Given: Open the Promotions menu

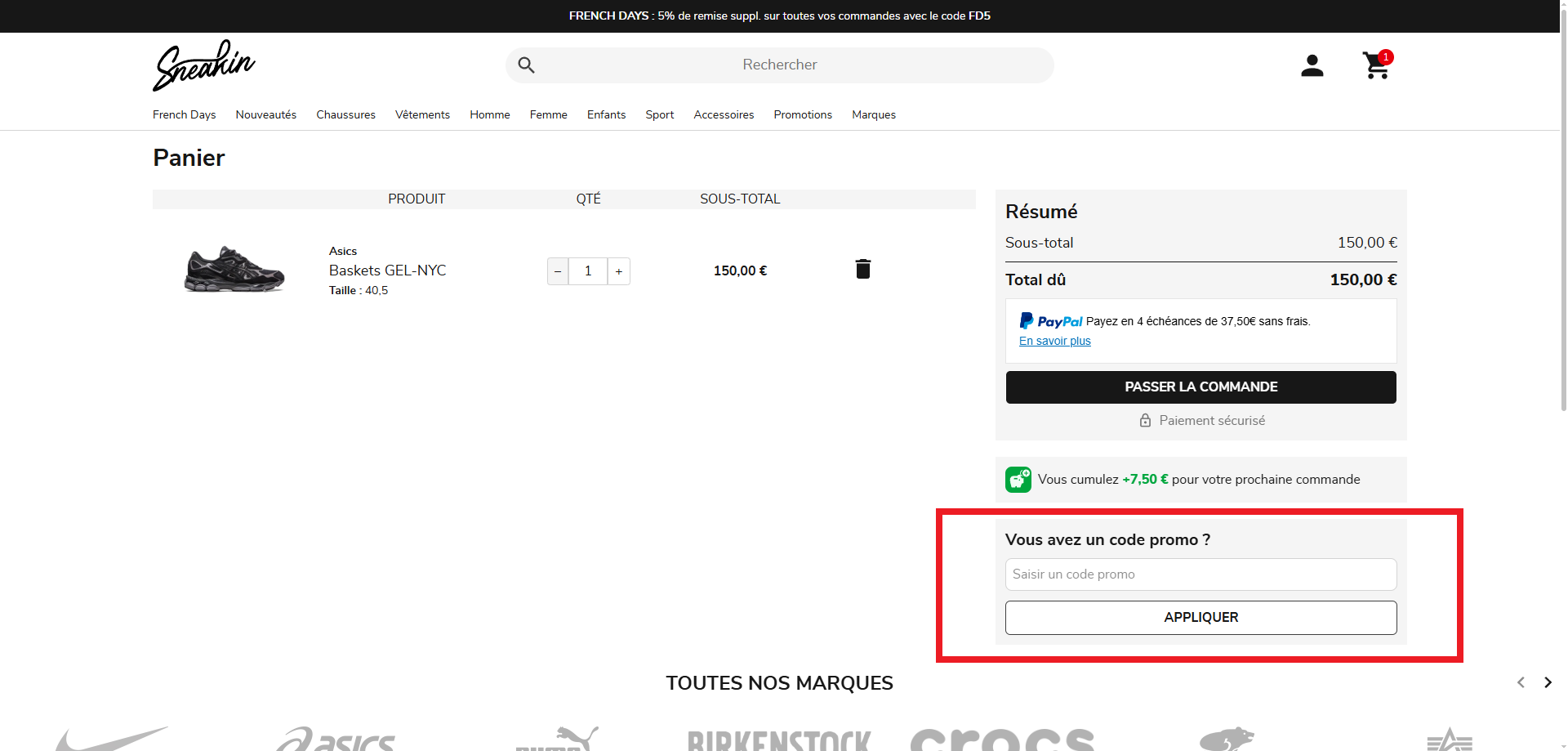Looking at the screenshot, I should pyautogui.click(x=803, y=114).
